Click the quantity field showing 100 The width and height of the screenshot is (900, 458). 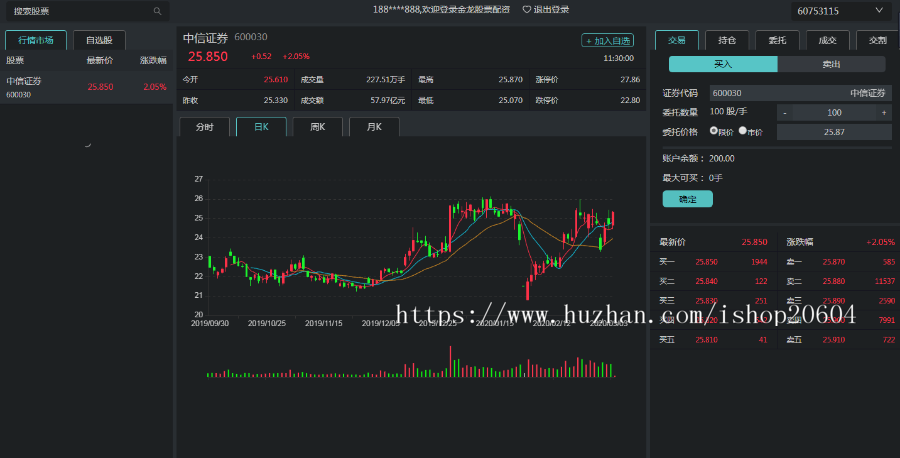834,113
